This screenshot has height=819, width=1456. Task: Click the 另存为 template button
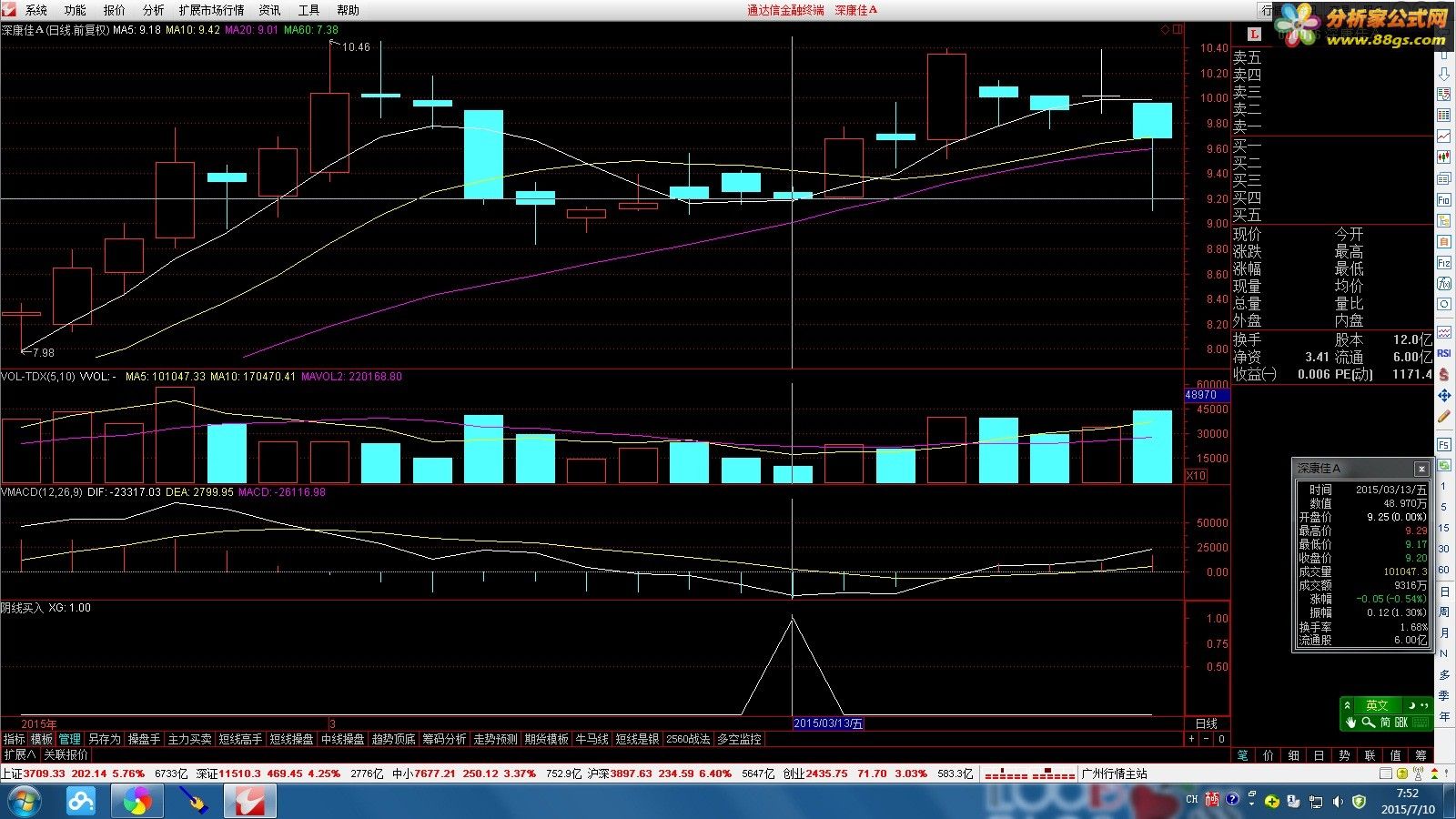(x=105, y=740)
